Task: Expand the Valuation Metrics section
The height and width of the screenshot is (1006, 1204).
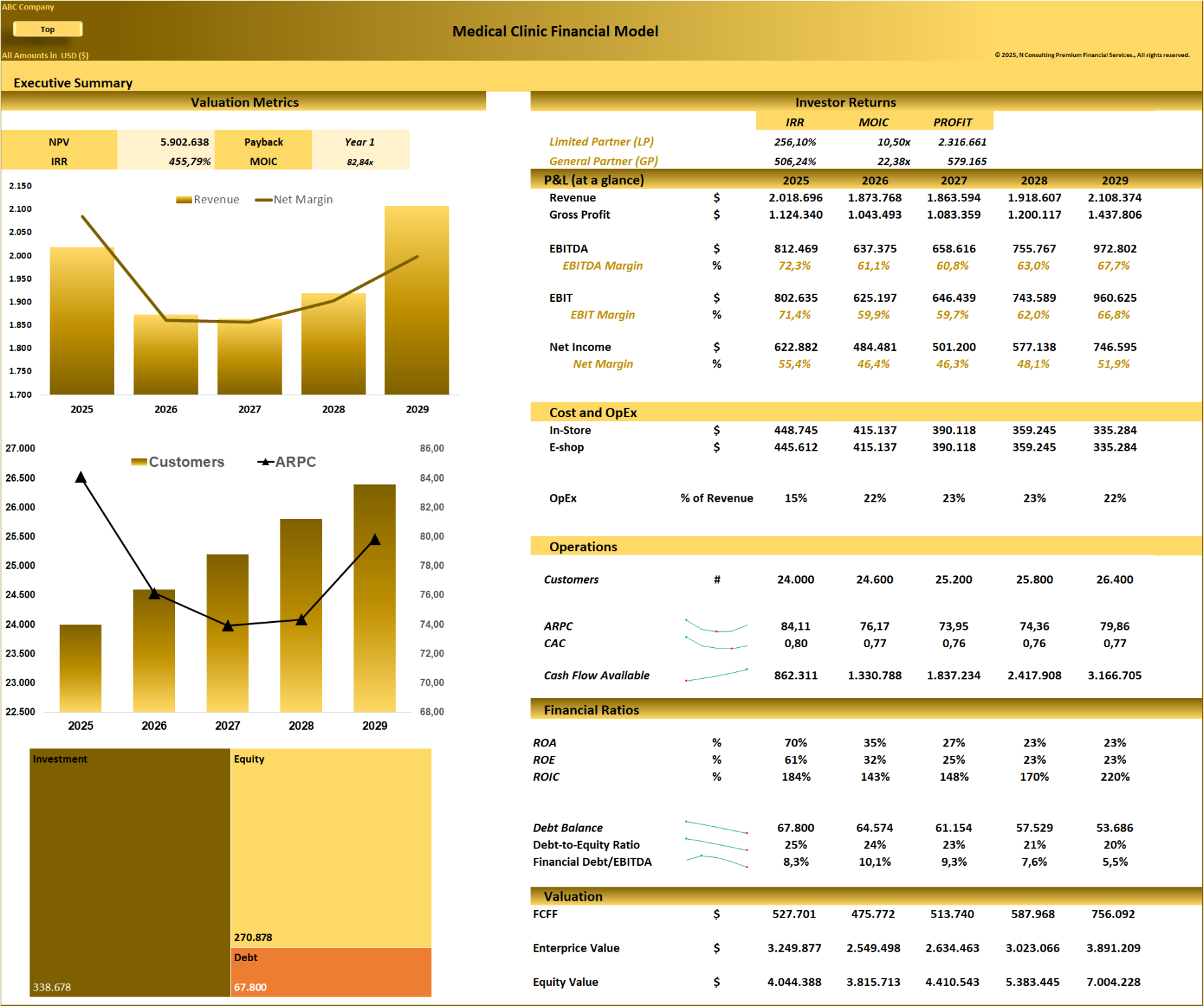Action: click(x=245, y=102)
